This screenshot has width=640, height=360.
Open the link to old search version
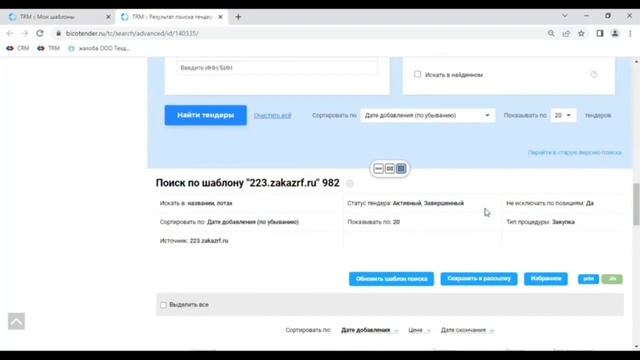pyautogui.click(x=575, y=153)
